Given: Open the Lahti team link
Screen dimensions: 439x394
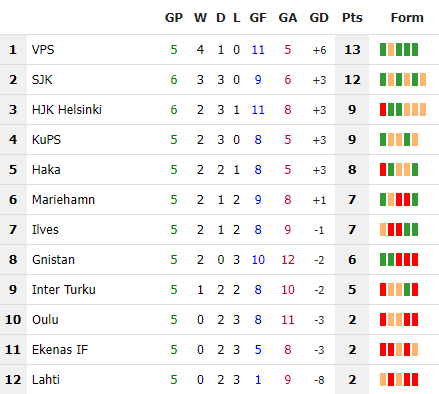Looking at the screenshot, I should coord(46,380).
